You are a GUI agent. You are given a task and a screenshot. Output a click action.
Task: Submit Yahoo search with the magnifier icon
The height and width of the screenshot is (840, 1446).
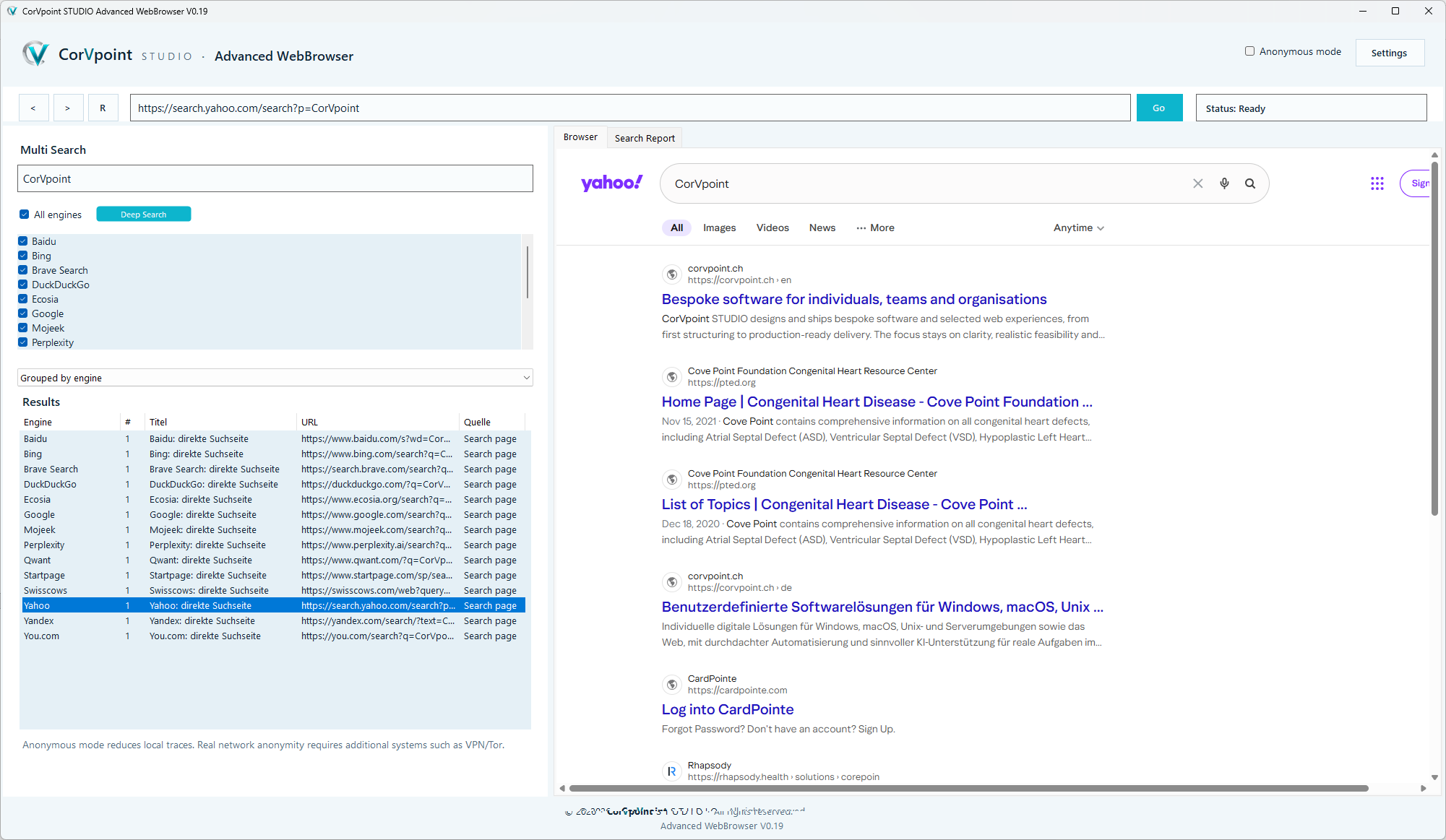[x=1250, y=183]
